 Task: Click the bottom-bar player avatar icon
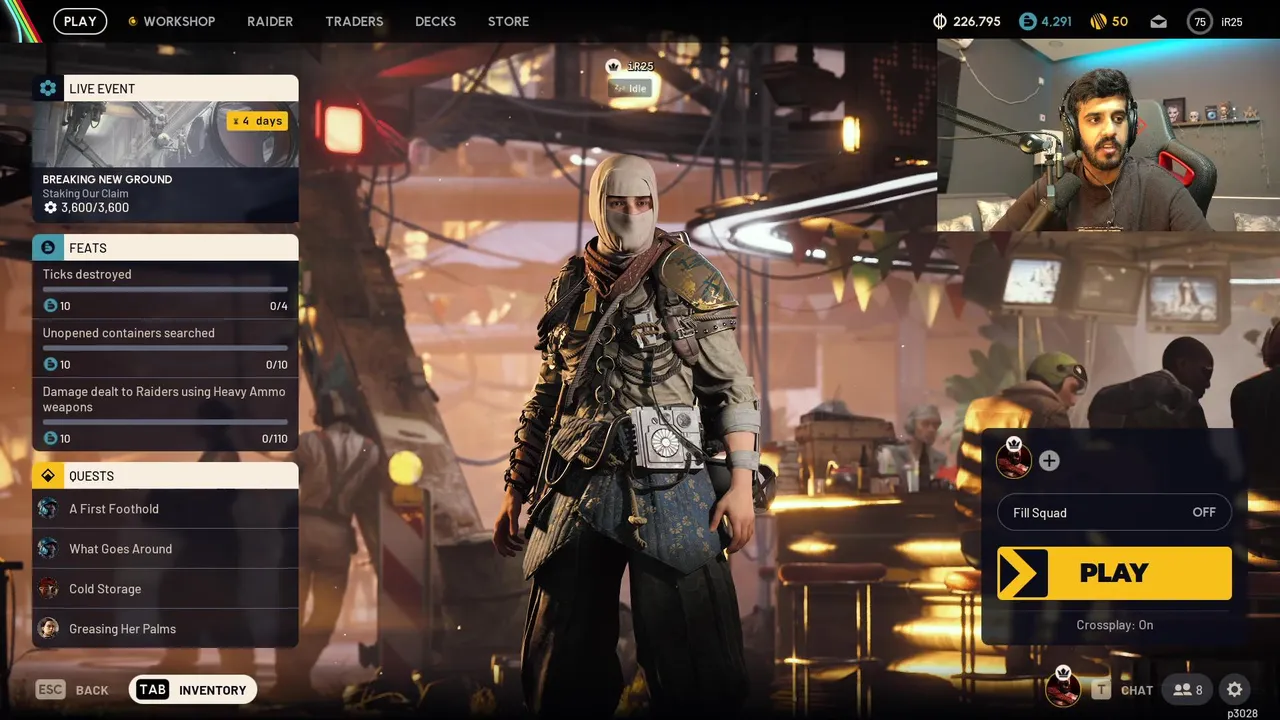(1063, 688)
